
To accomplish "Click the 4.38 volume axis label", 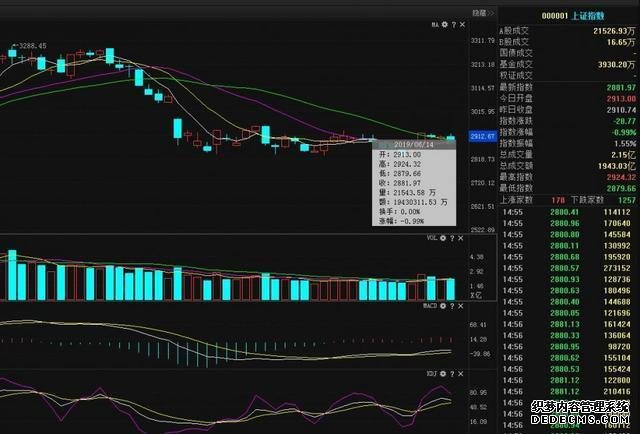I will pyautogui.click(x=477, y=257).
